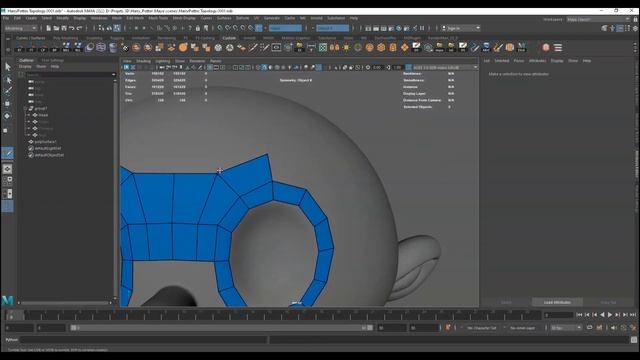Open the viewport color-space dropdown
The image size is (640, 360).
(445, 67)
